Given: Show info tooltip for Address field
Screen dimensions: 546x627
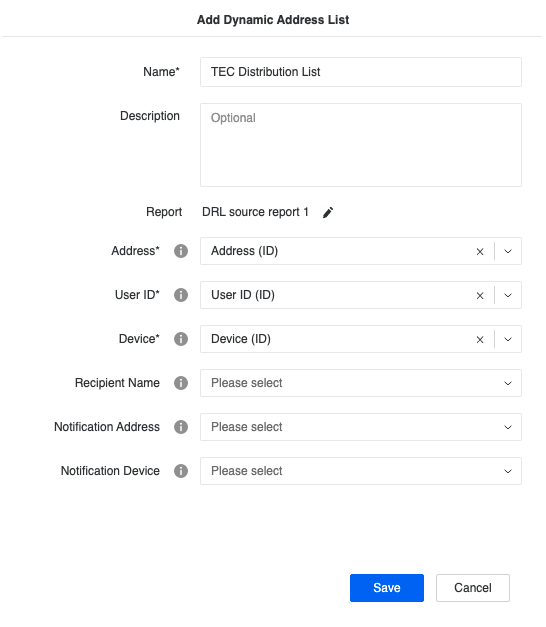Looking at the screenshot, I should tap(181, 251).
